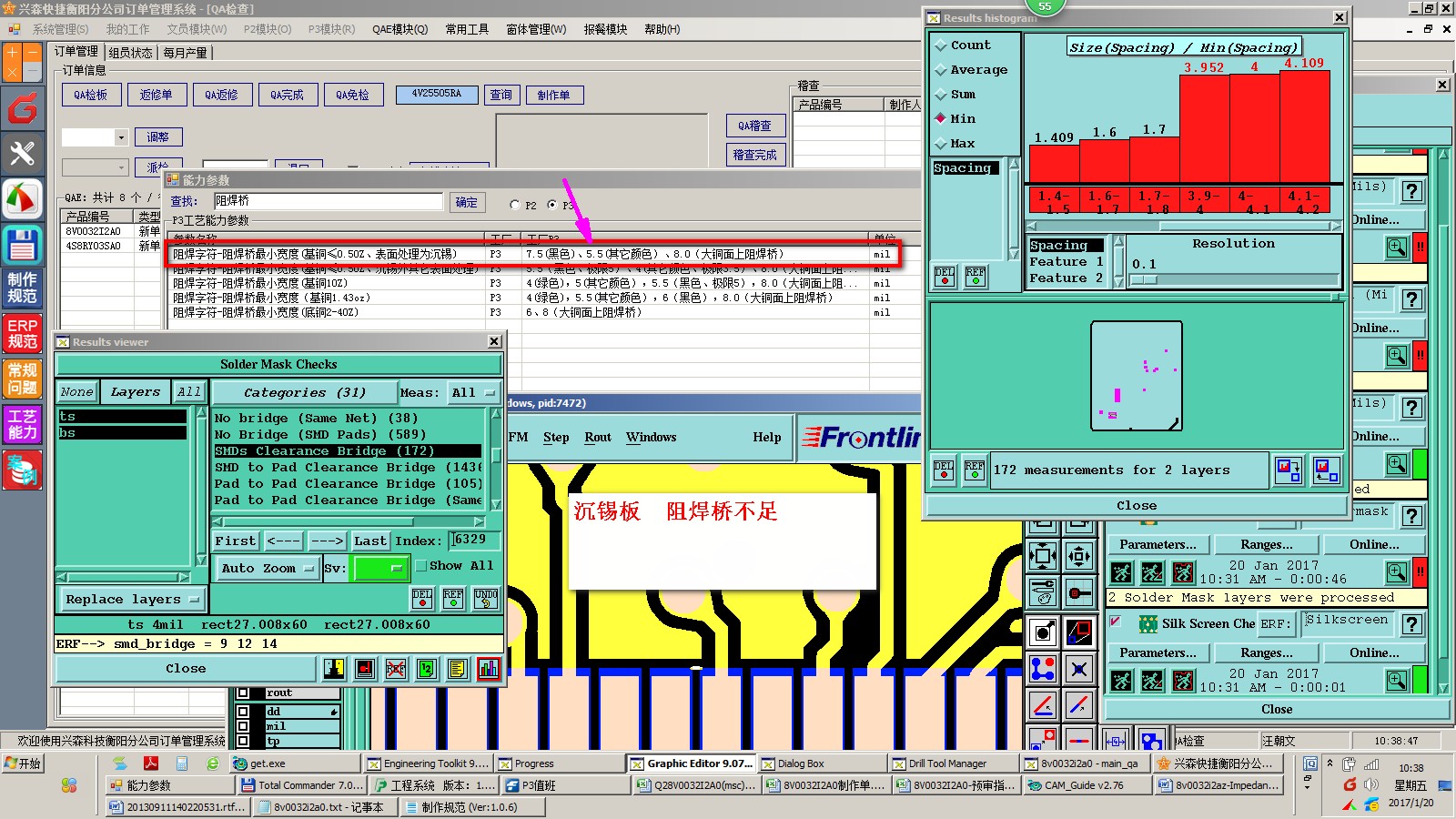Click the red angle-measure tool icon in editor
The image size is (1456, 819).
[1043, 704]
